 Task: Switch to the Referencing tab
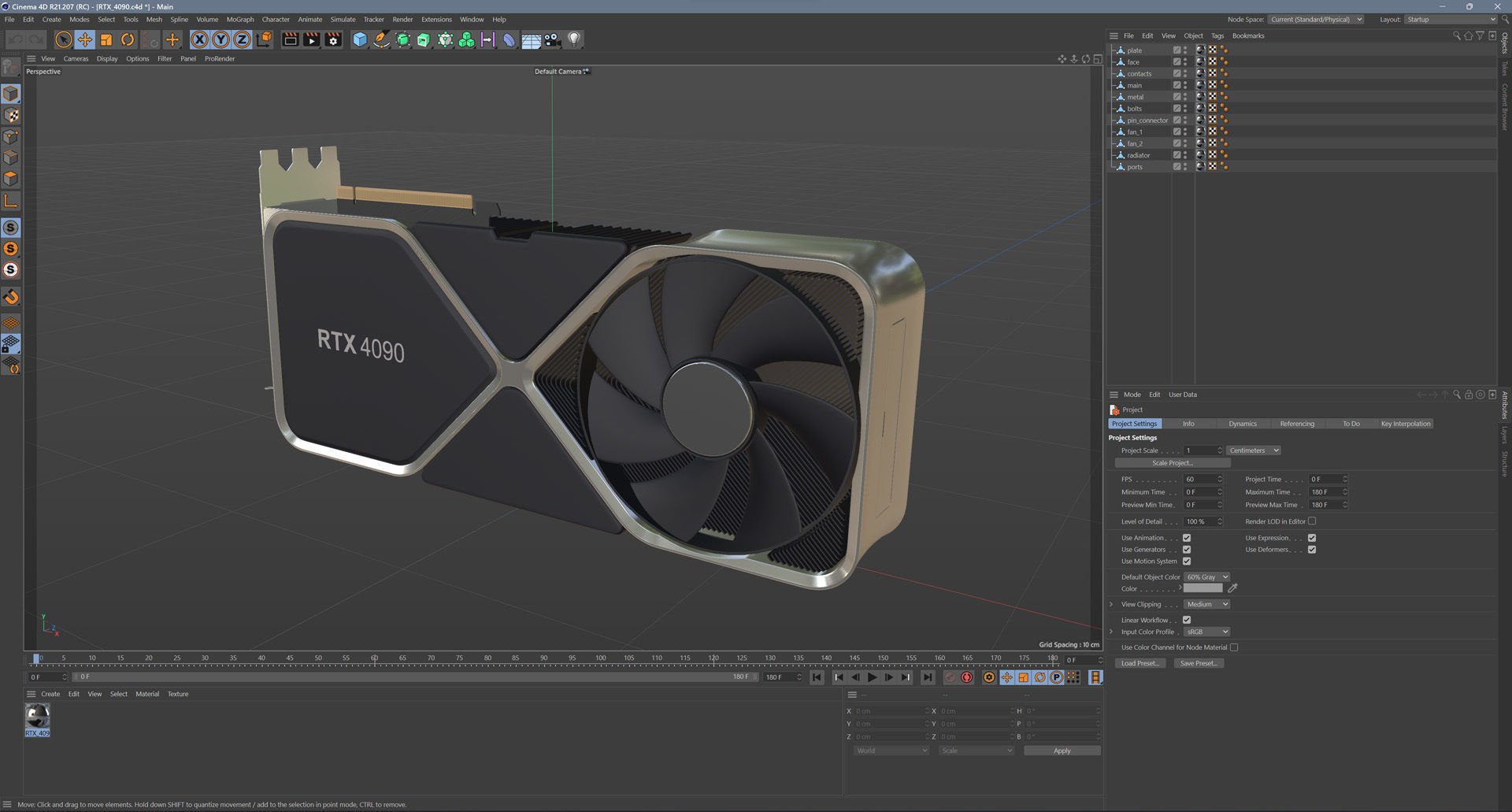pos(1297,424)
